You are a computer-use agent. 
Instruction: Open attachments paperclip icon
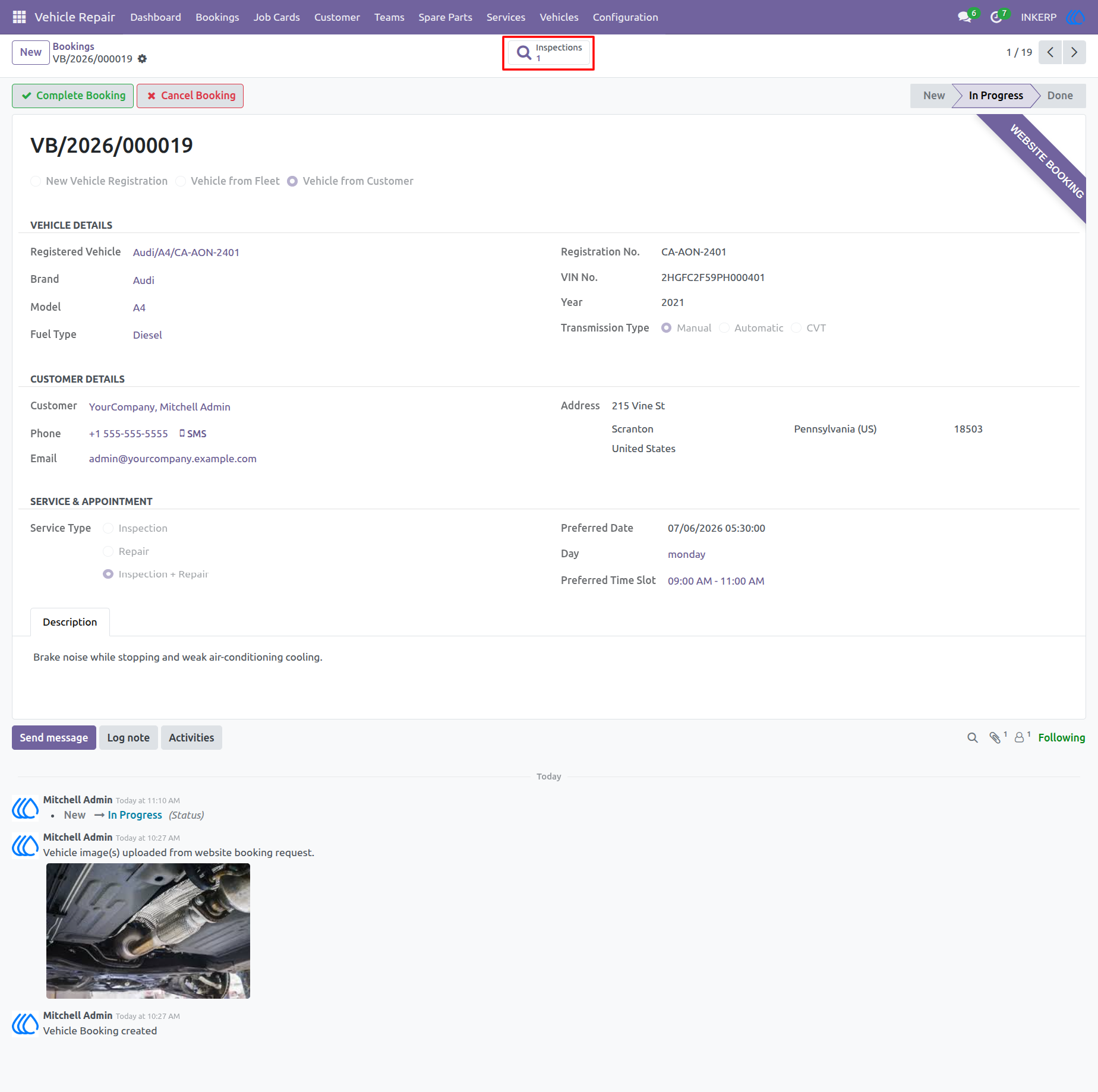point(995,737)
